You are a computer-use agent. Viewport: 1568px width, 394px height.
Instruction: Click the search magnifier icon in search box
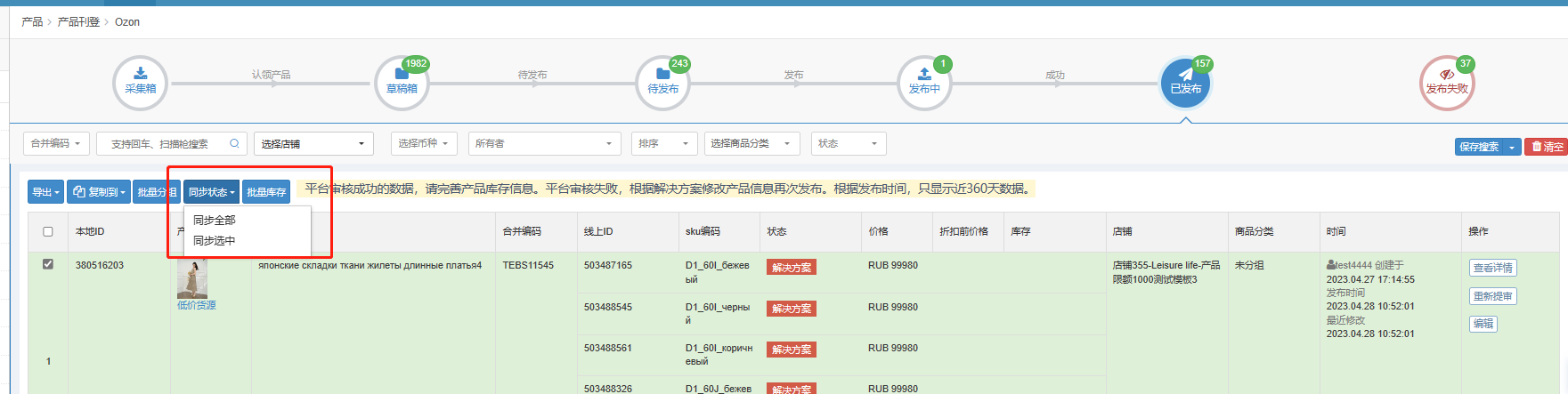click(234, 143)
